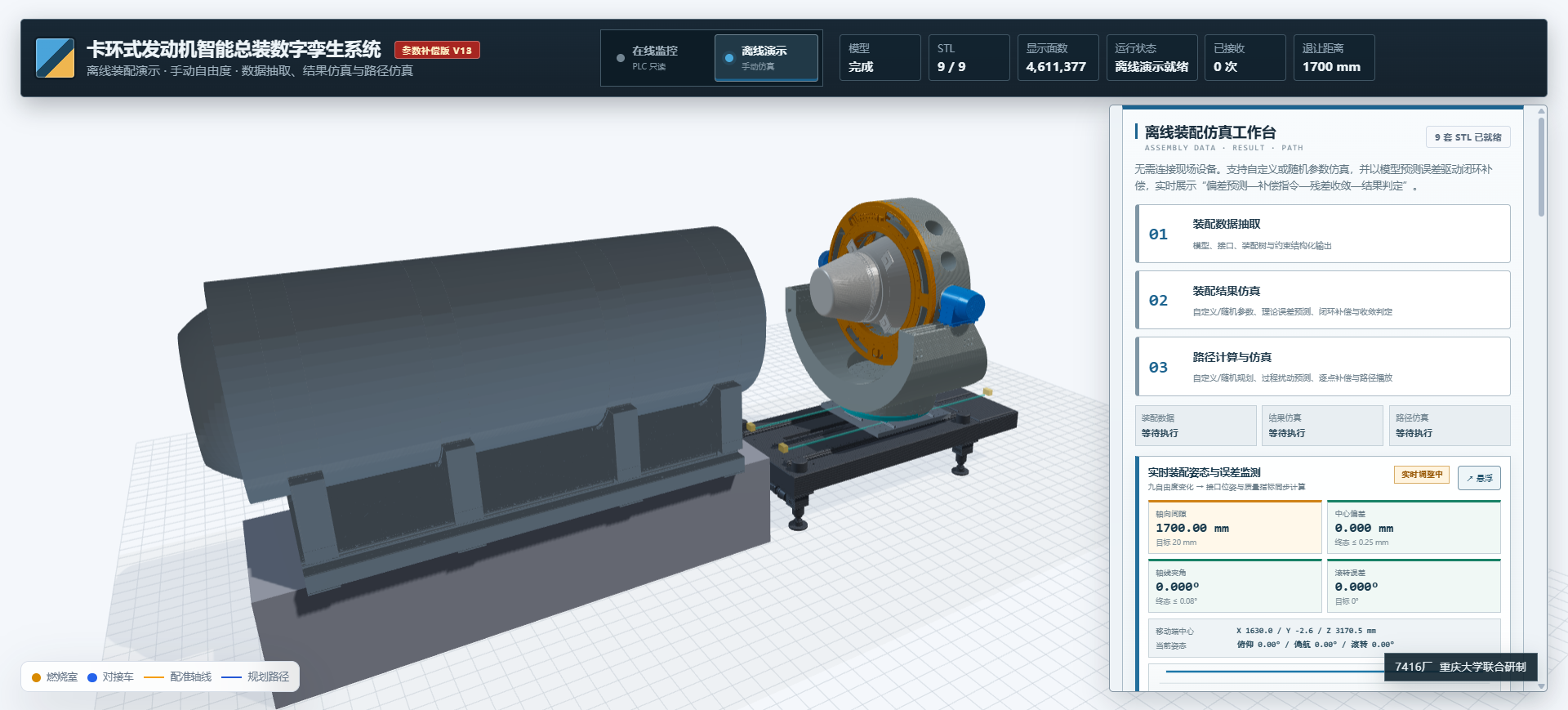Click the 悬浮 float panel button
The width and height of the screenshot is (1568, 710).
(x=1479, y=478)
